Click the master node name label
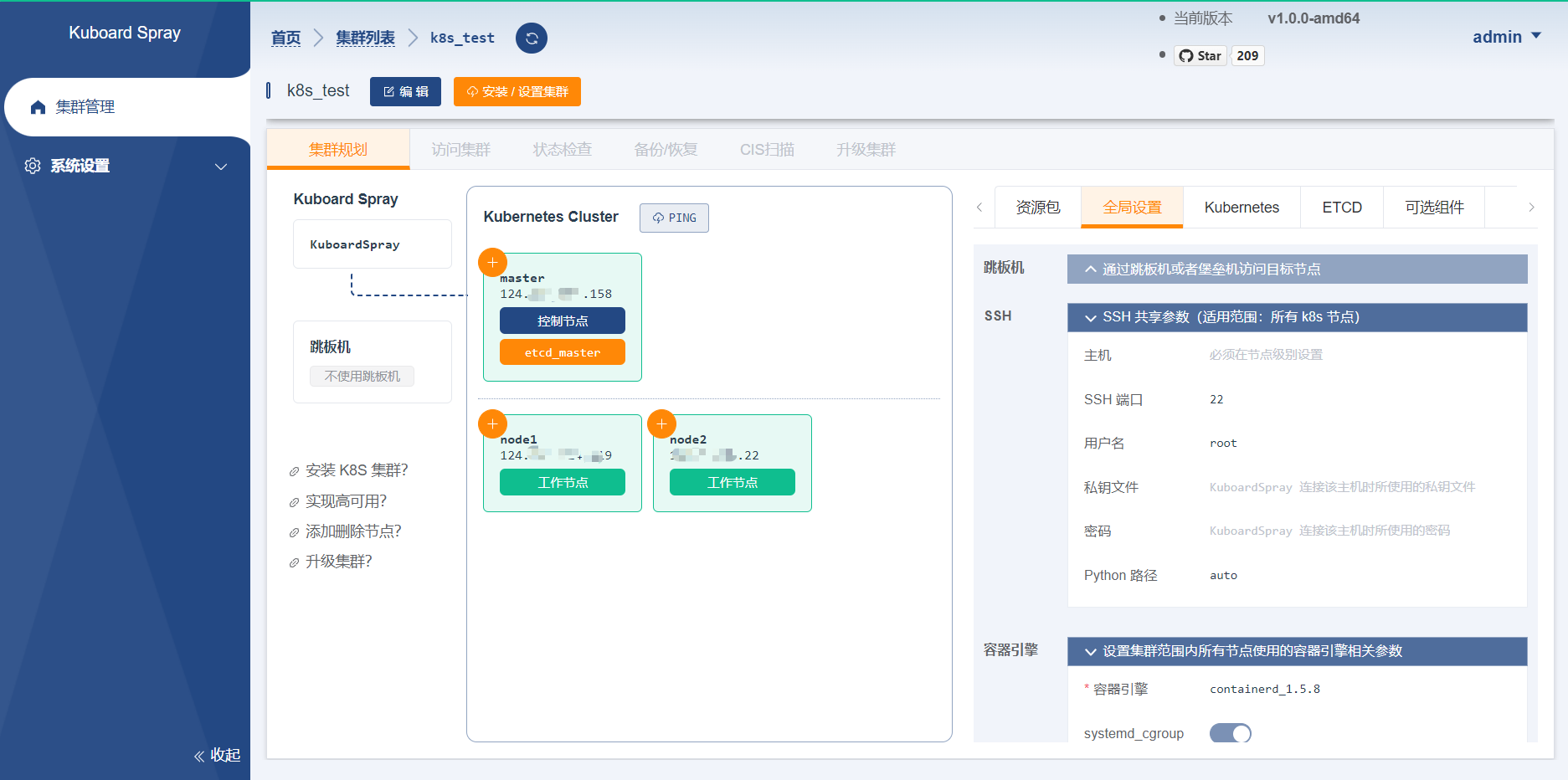 pos(522,278)
